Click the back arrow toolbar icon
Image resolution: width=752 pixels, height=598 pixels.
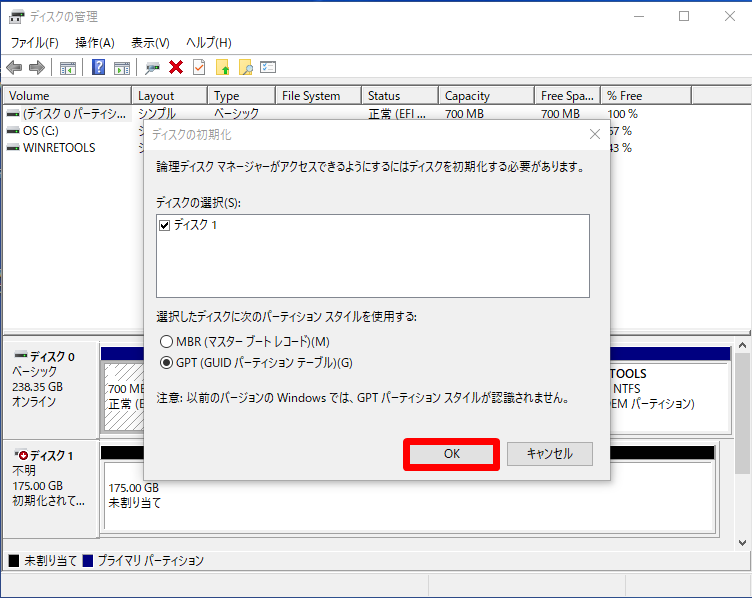14,67
